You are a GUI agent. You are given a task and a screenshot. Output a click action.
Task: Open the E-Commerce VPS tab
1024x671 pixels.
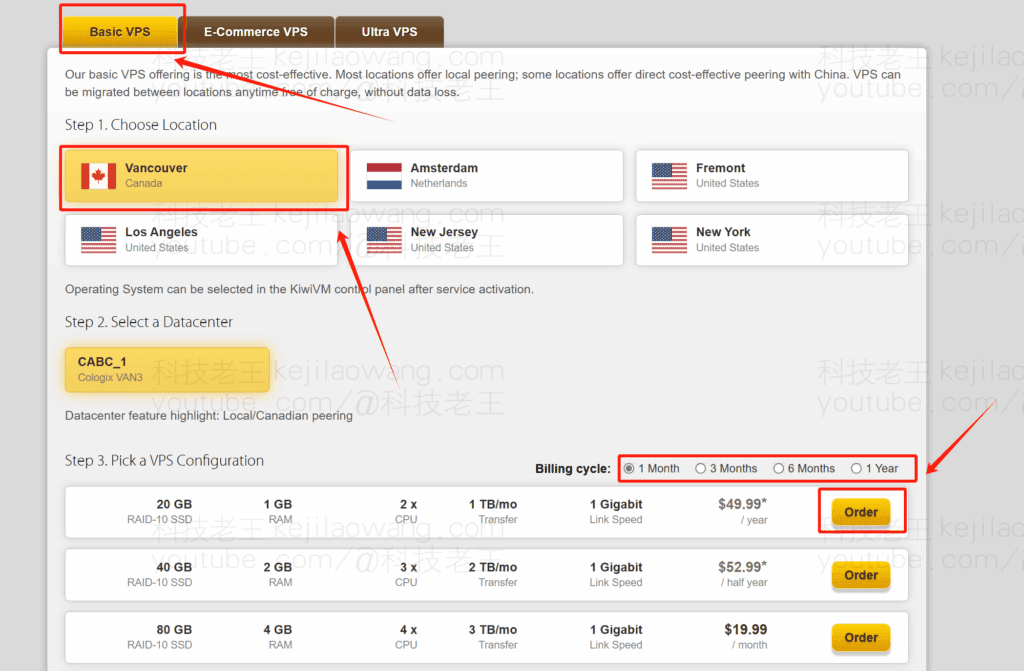(256, 32)
